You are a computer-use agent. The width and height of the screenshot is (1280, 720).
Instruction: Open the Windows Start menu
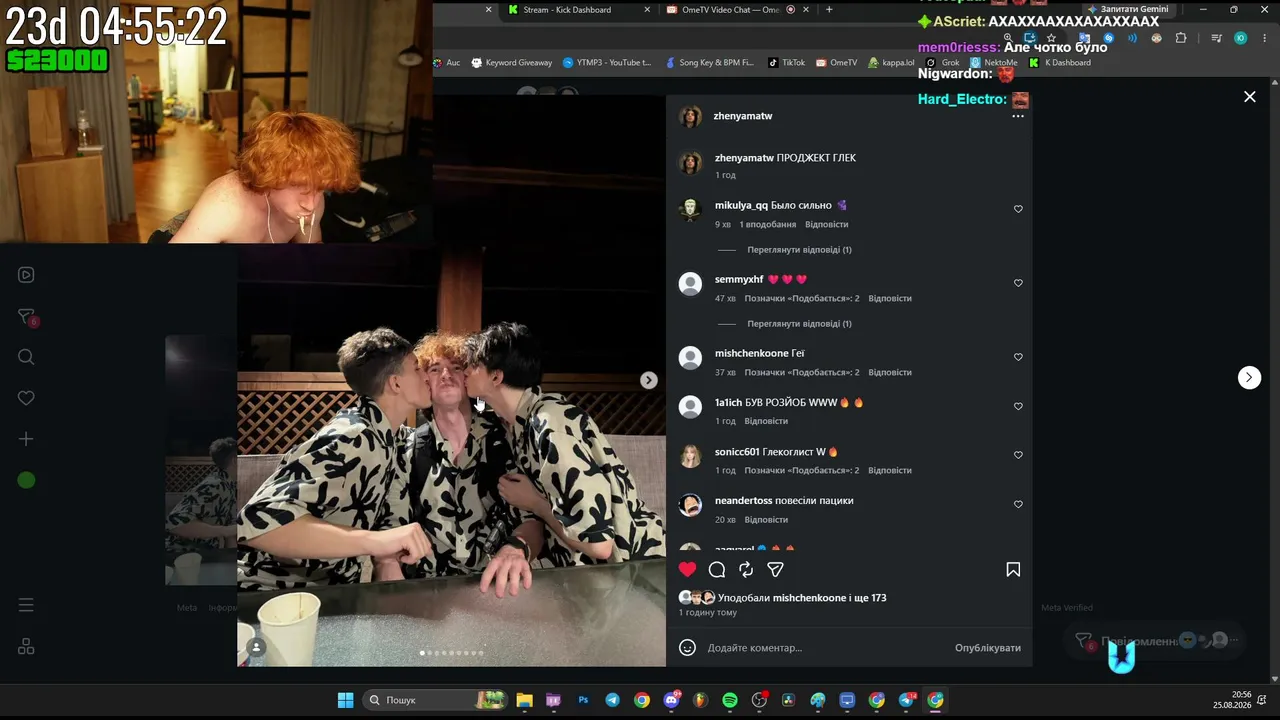(x=345, y=700)
